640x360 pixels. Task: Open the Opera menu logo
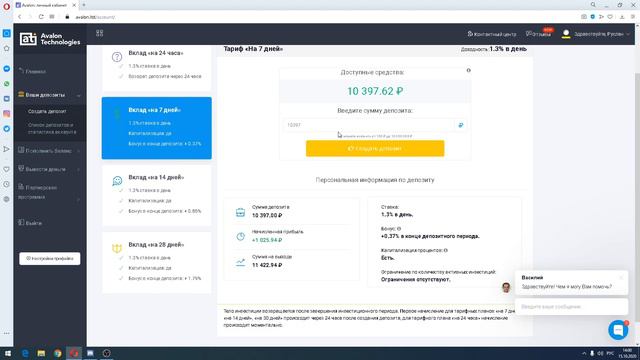[7, 6]
